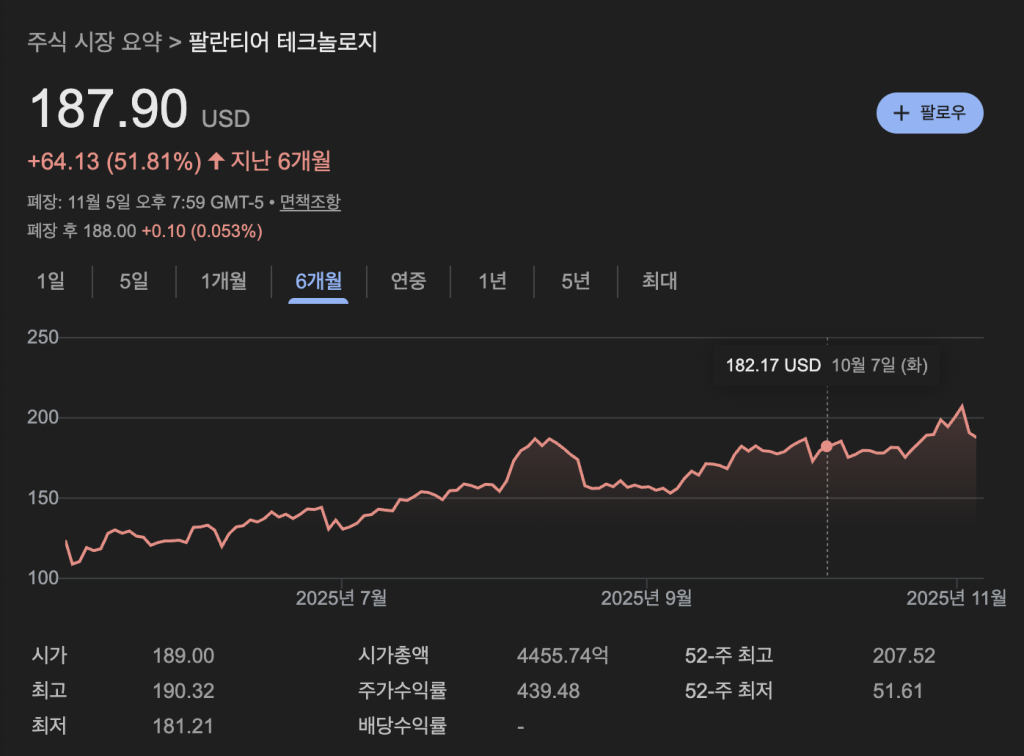Select the 5년 range tab
Image resolution: width=1024 pixels, height=756 pixels.
(x=575, y=281)
